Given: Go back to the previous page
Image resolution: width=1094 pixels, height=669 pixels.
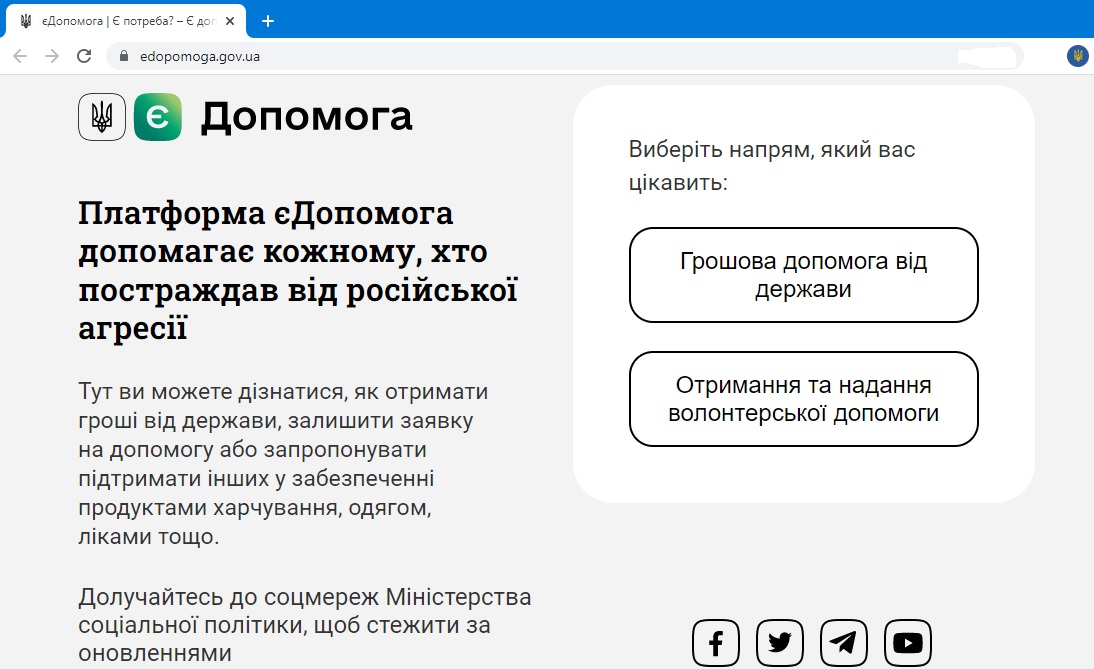Looking at the screenshot, I should tap(20, 57).
